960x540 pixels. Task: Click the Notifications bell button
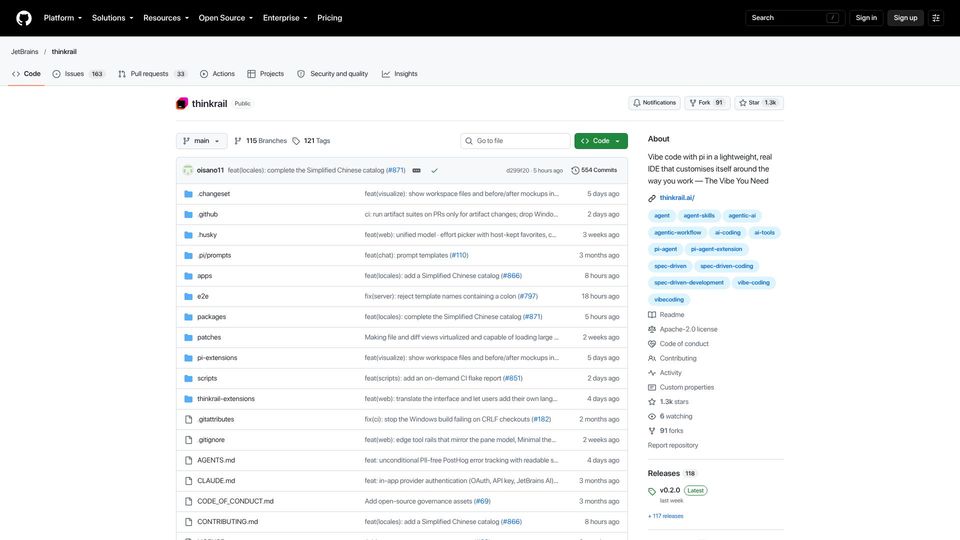pyautogui.click(x=654, y=103)
